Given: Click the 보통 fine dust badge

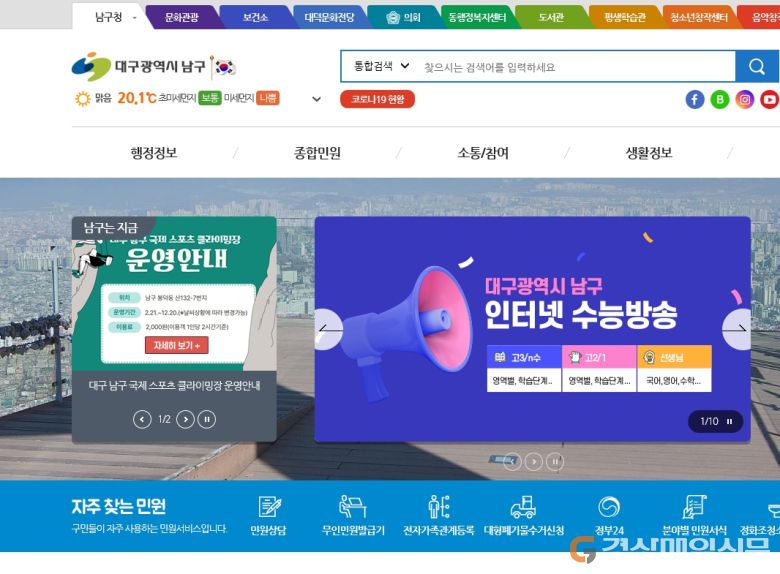Looking at the screenshot, I should [x=209, y=98].
